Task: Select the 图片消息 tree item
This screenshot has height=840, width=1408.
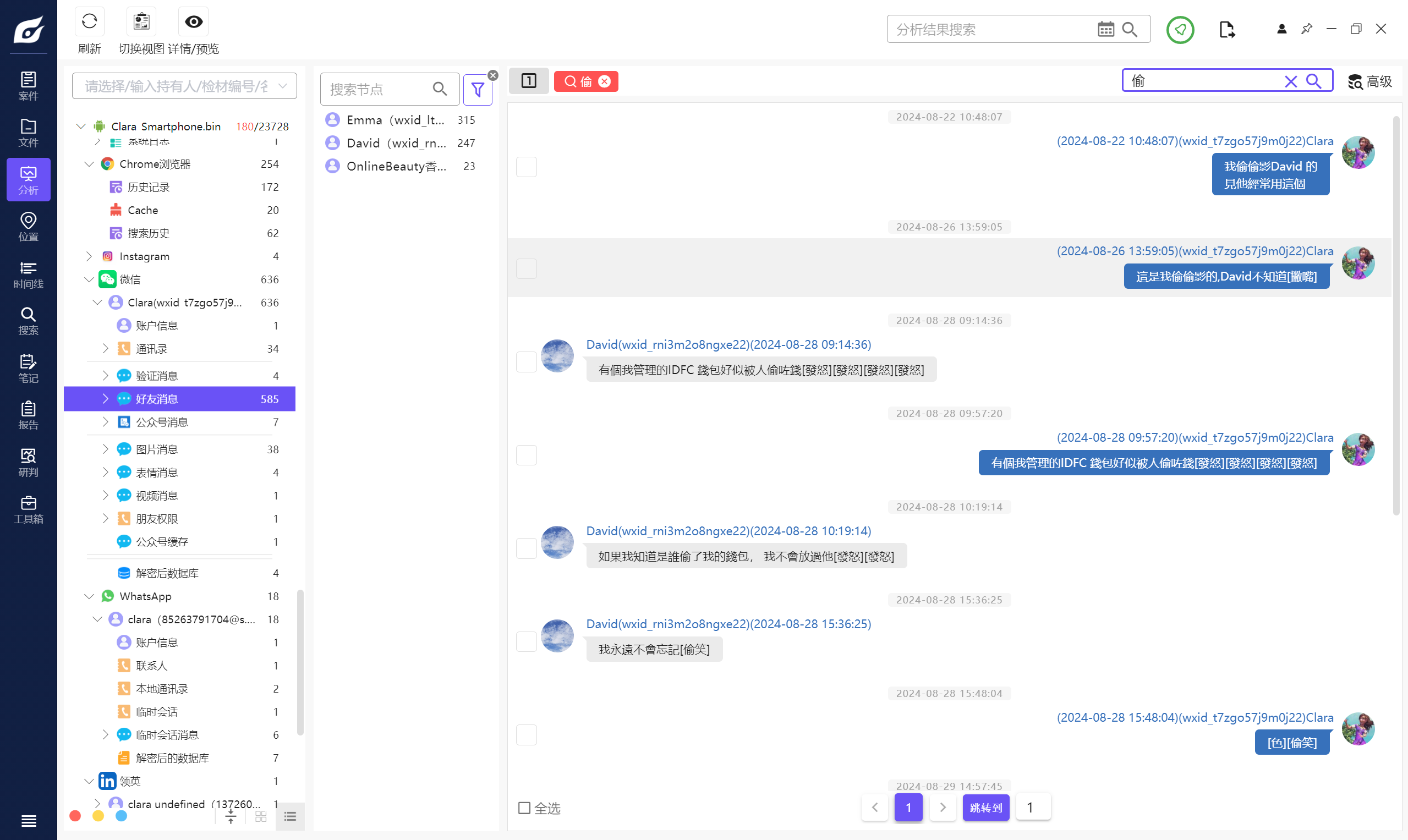Action: [x=157, y=449]
